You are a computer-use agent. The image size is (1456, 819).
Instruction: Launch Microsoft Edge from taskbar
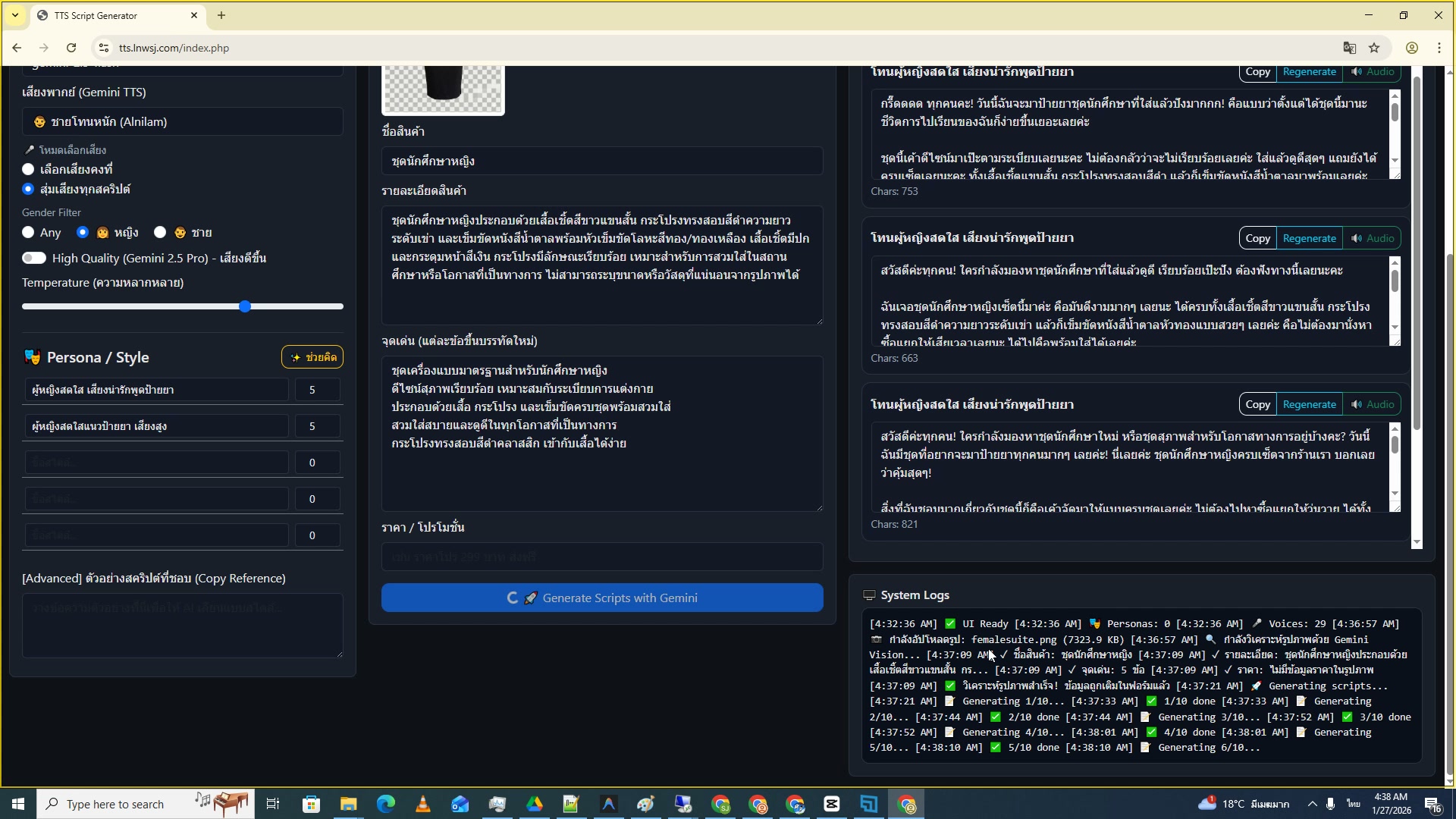point(386,804)
